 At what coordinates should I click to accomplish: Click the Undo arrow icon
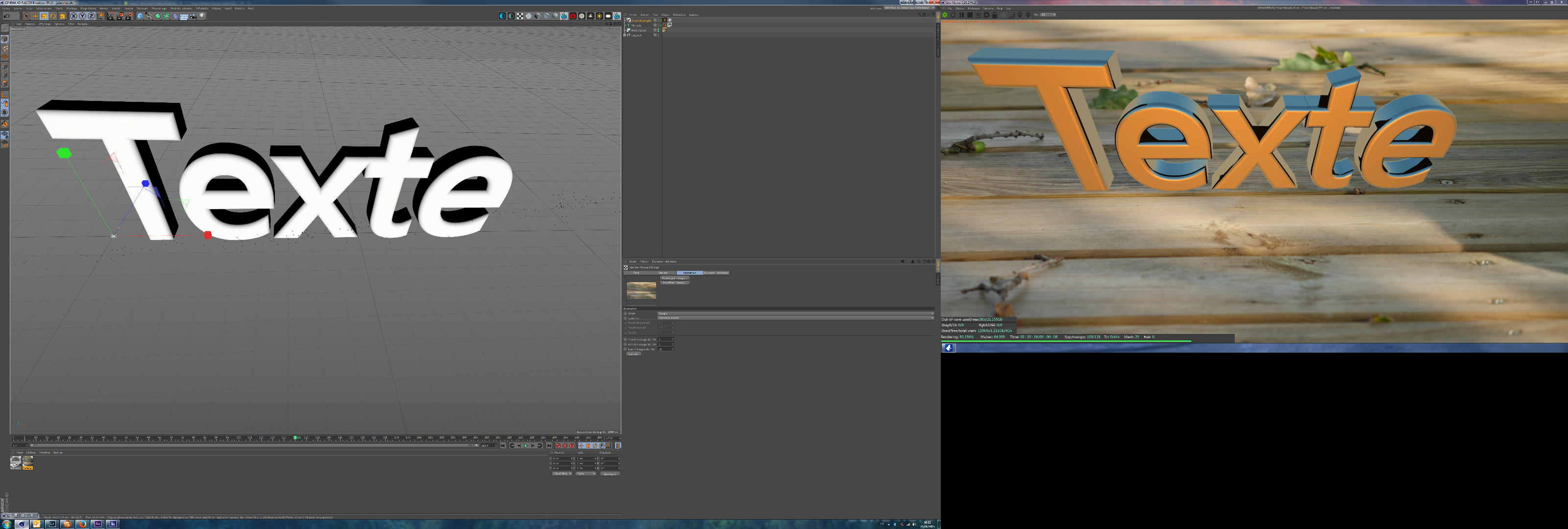pos(7,17)
